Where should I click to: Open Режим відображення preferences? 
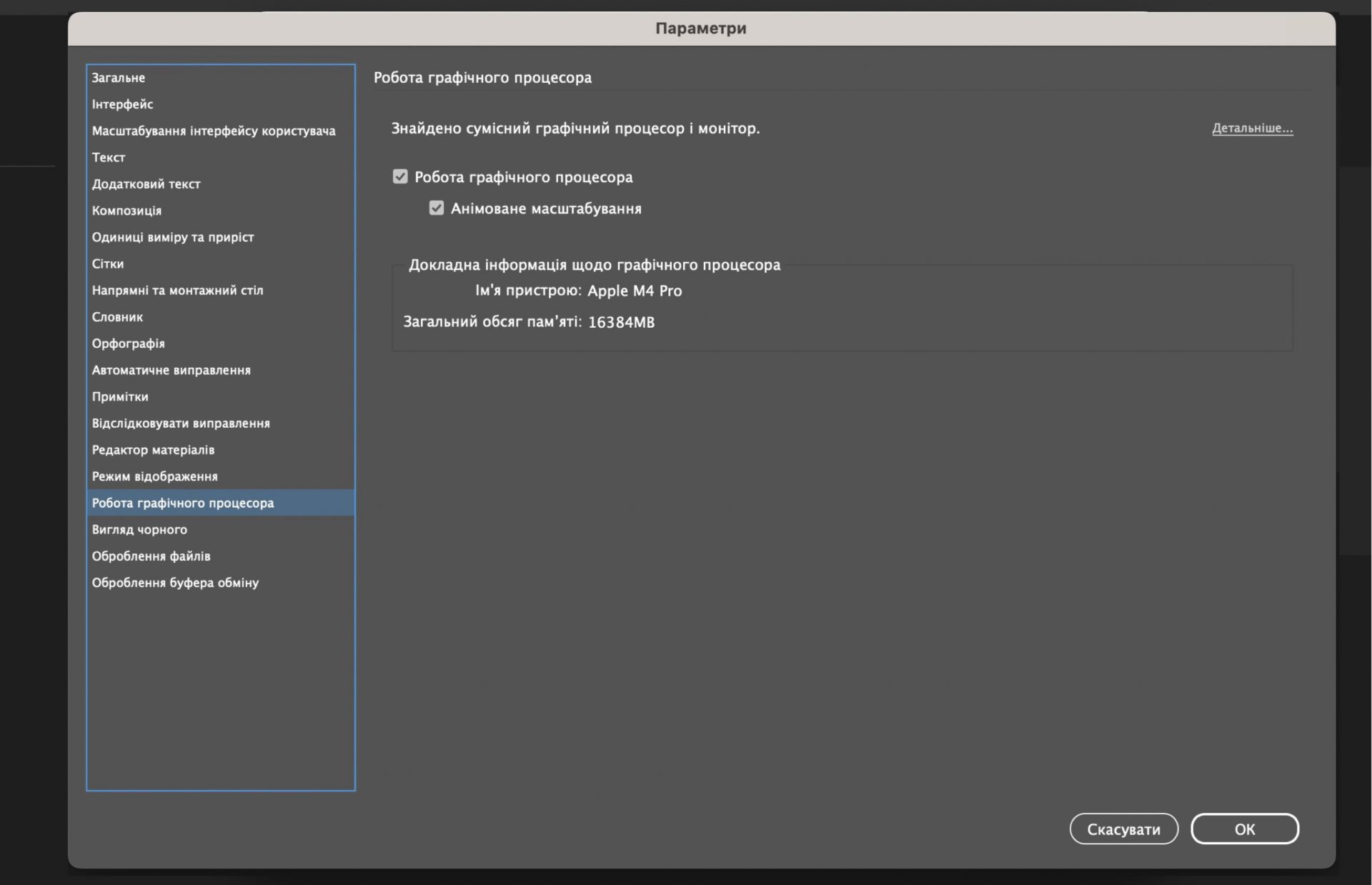pyautogui.click(x=155, y=476)
